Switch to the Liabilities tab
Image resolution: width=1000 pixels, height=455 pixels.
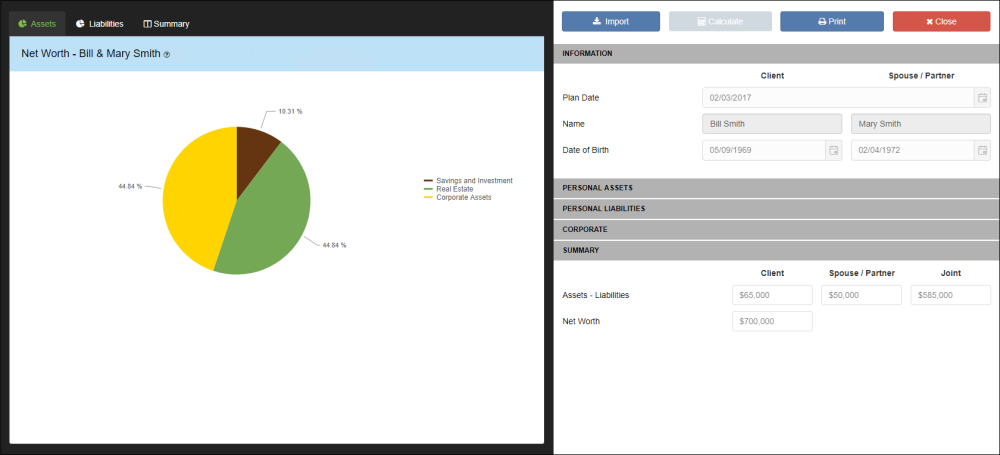click(99, 24)
